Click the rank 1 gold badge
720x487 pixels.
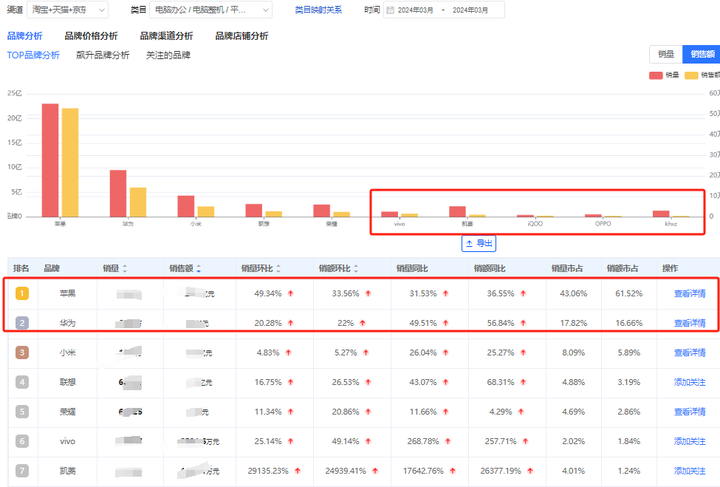click(22, 293)
